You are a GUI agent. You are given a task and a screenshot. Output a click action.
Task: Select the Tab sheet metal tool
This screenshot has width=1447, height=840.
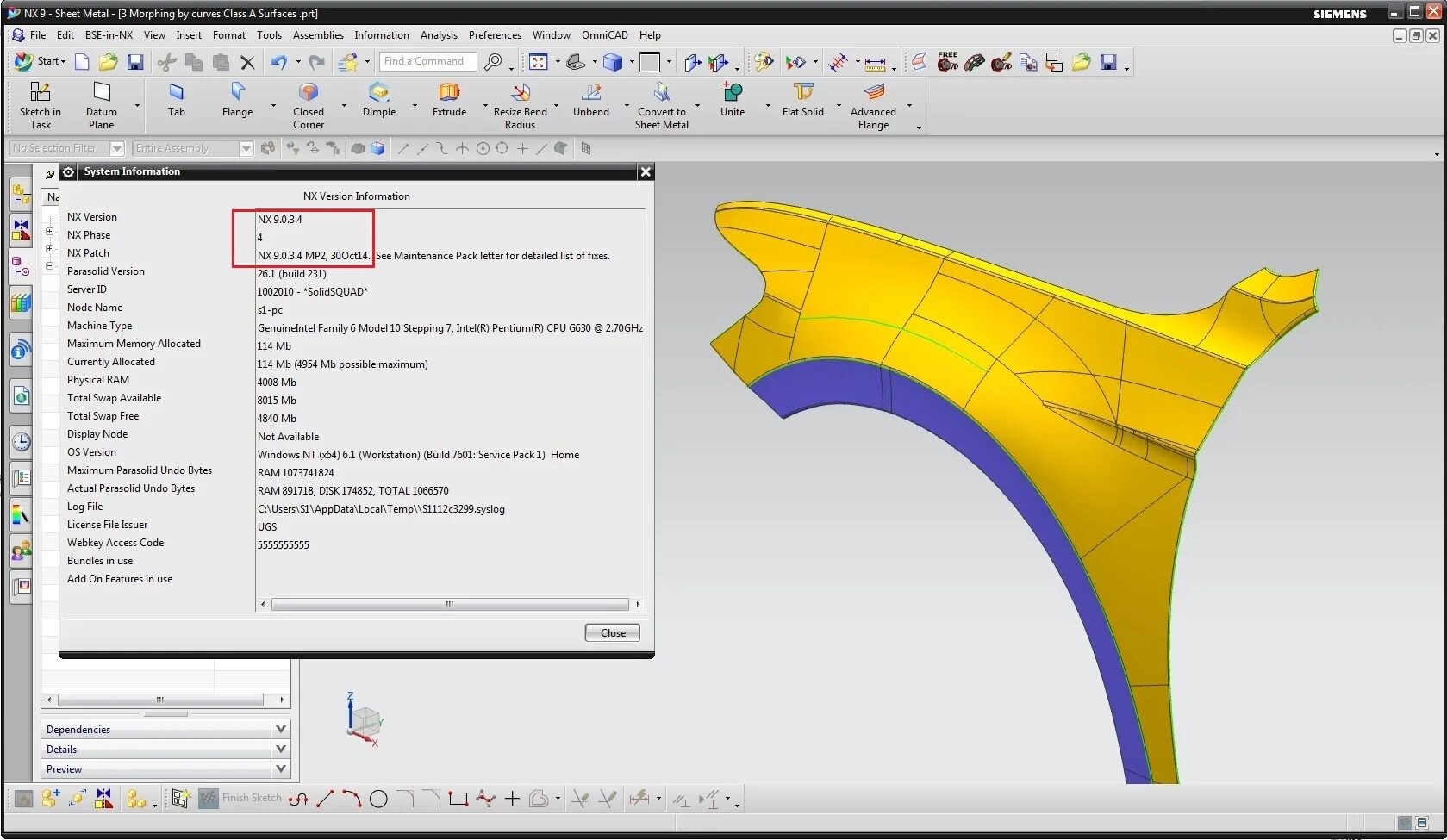[x=177, y=100]
